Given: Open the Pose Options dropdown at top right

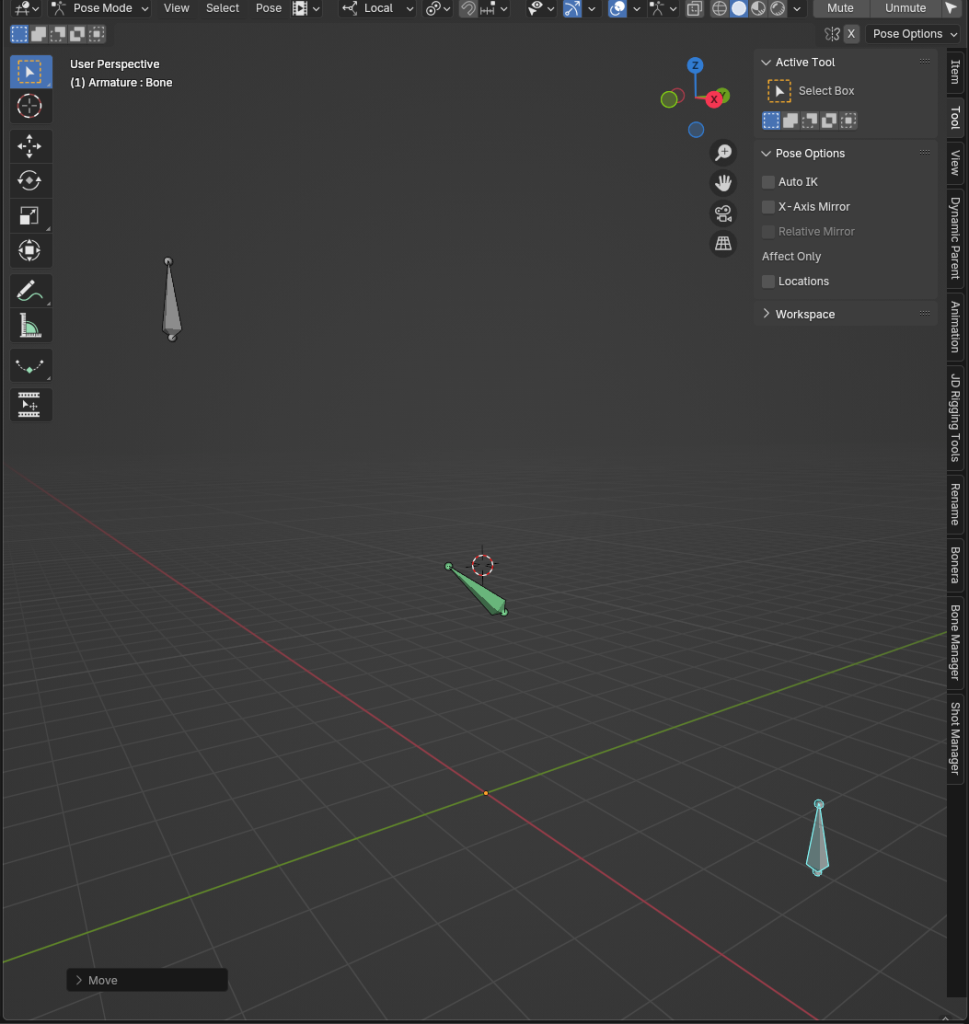Looking at the screenshot, I should click(x=912, y=33).
